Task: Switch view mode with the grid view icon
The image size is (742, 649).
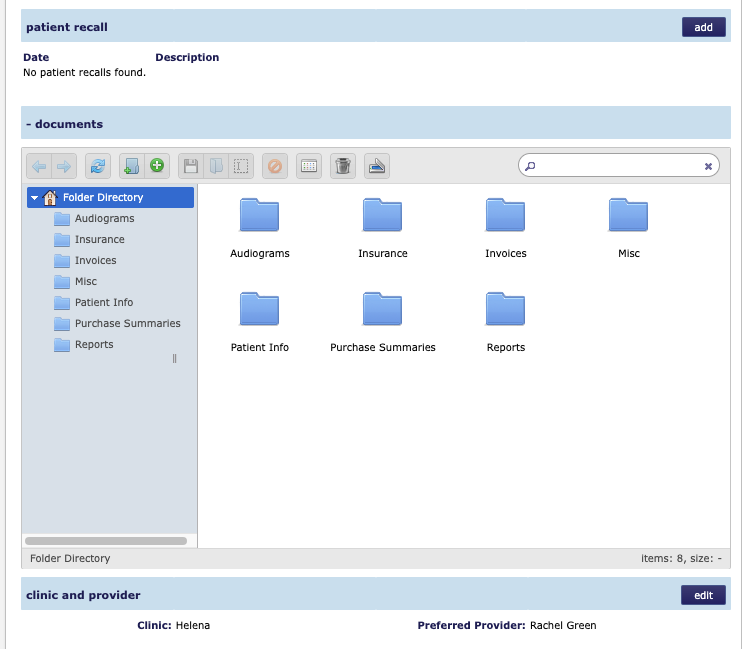Action: (x=309, y=166)
